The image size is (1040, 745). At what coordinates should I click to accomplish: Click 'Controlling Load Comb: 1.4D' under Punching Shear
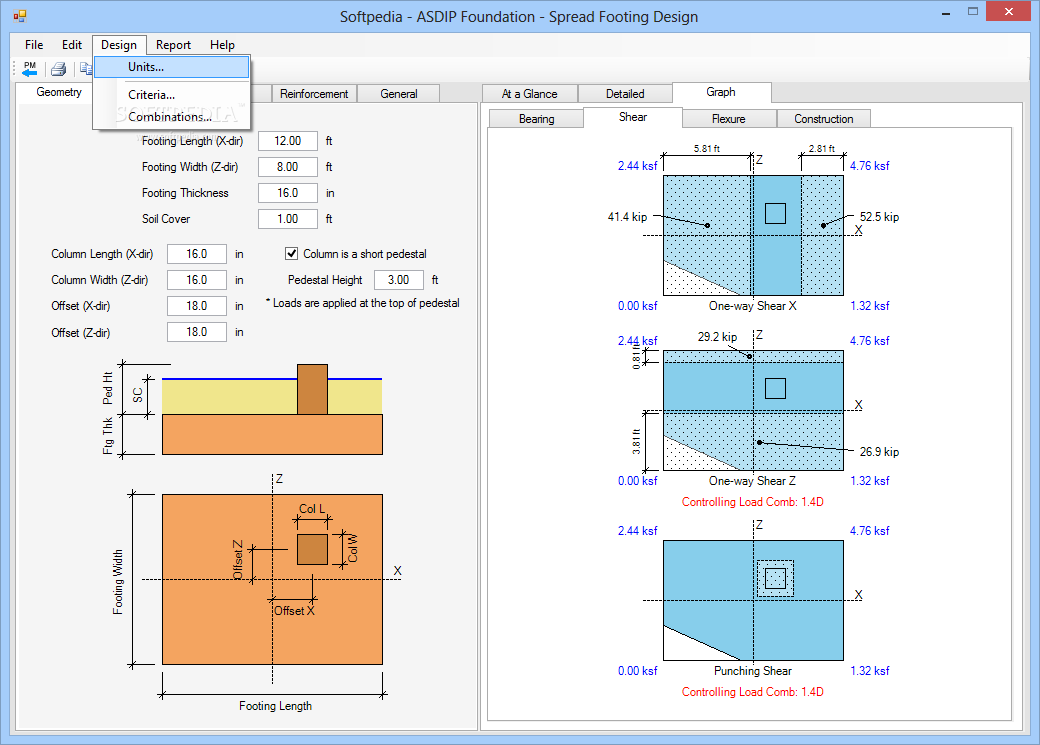coord(753,692)
